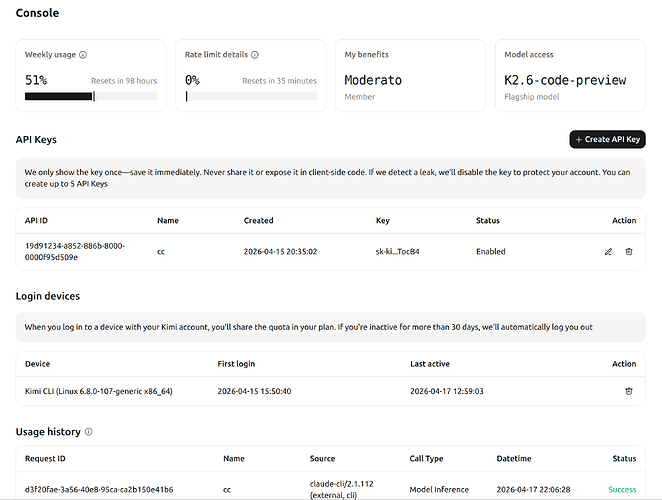Click the K2.6-code-preview model name
This screenshot has height=500, width=662.
[x=565, y=80]
